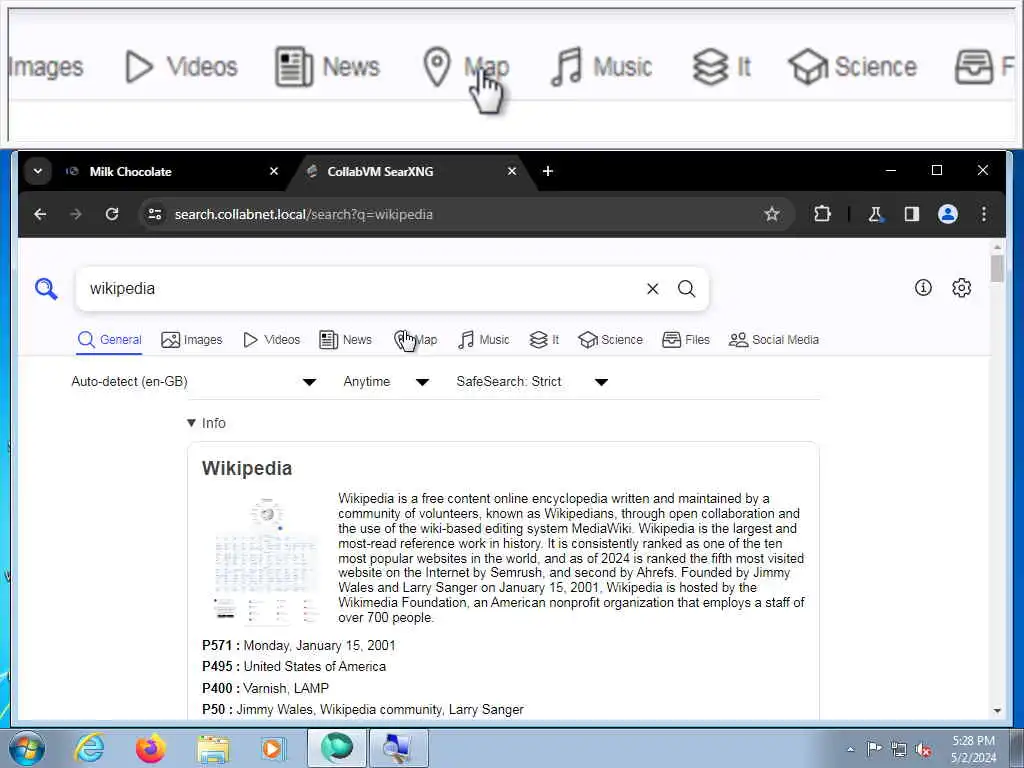1024x768 pixels.
Task: Collapse the Info section triangle
Action: [191, 423]
